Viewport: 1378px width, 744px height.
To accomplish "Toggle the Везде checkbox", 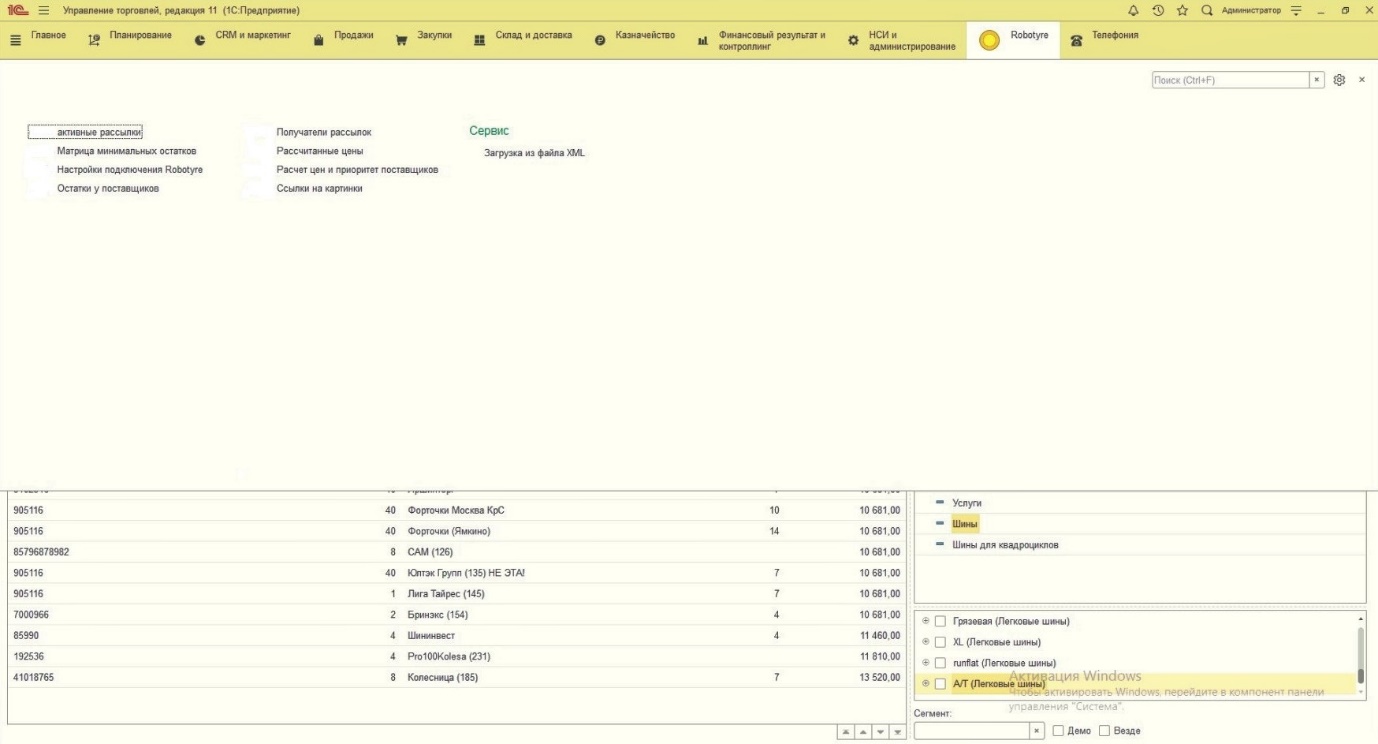I will pos(1105,730).
